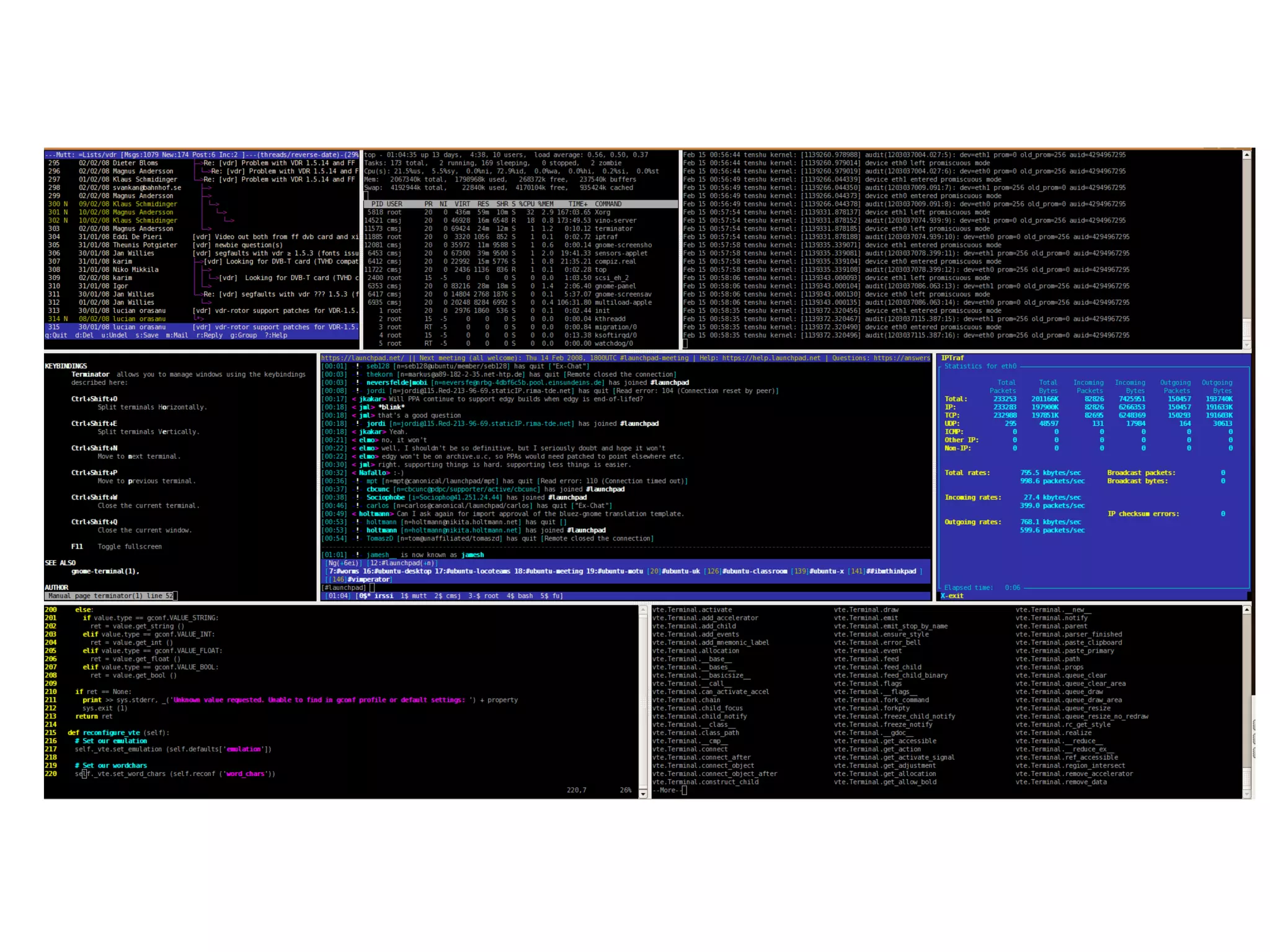The height and width of the screenshot is (952, 1270).
Task: Click thread branch of message 307 DVB-T card
Action: click(200, 262)
